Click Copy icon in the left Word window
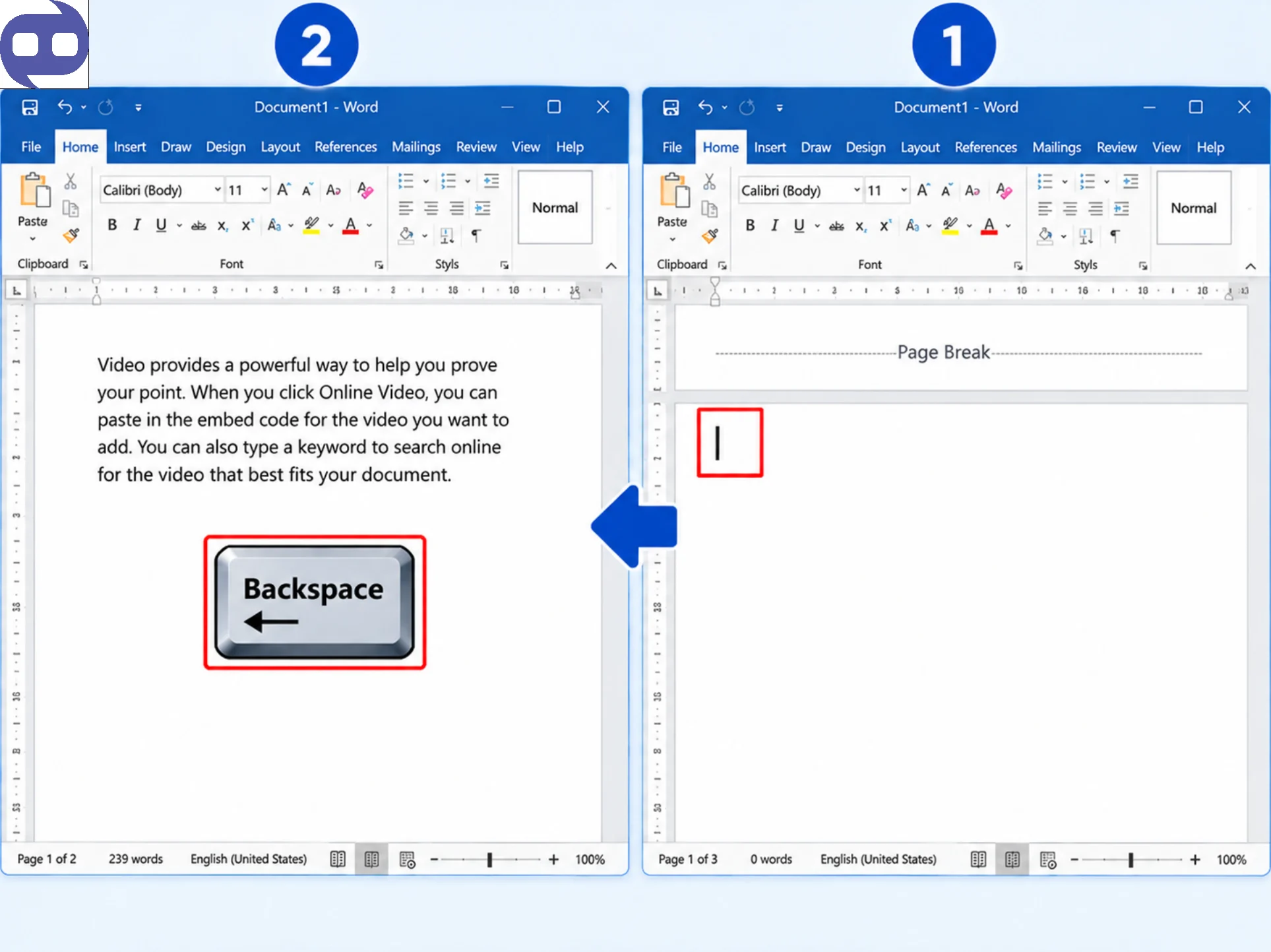Image resolution: width=1271 pixels, height=952 pixels. point(71,208)
